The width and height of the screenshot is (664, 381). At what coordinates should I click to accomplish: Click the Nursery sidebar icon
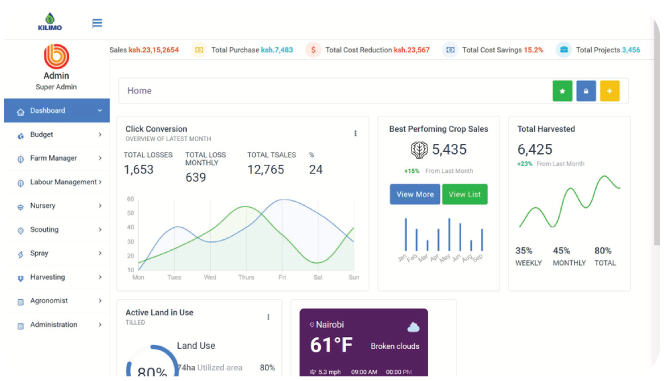click(x=20, y=207)
